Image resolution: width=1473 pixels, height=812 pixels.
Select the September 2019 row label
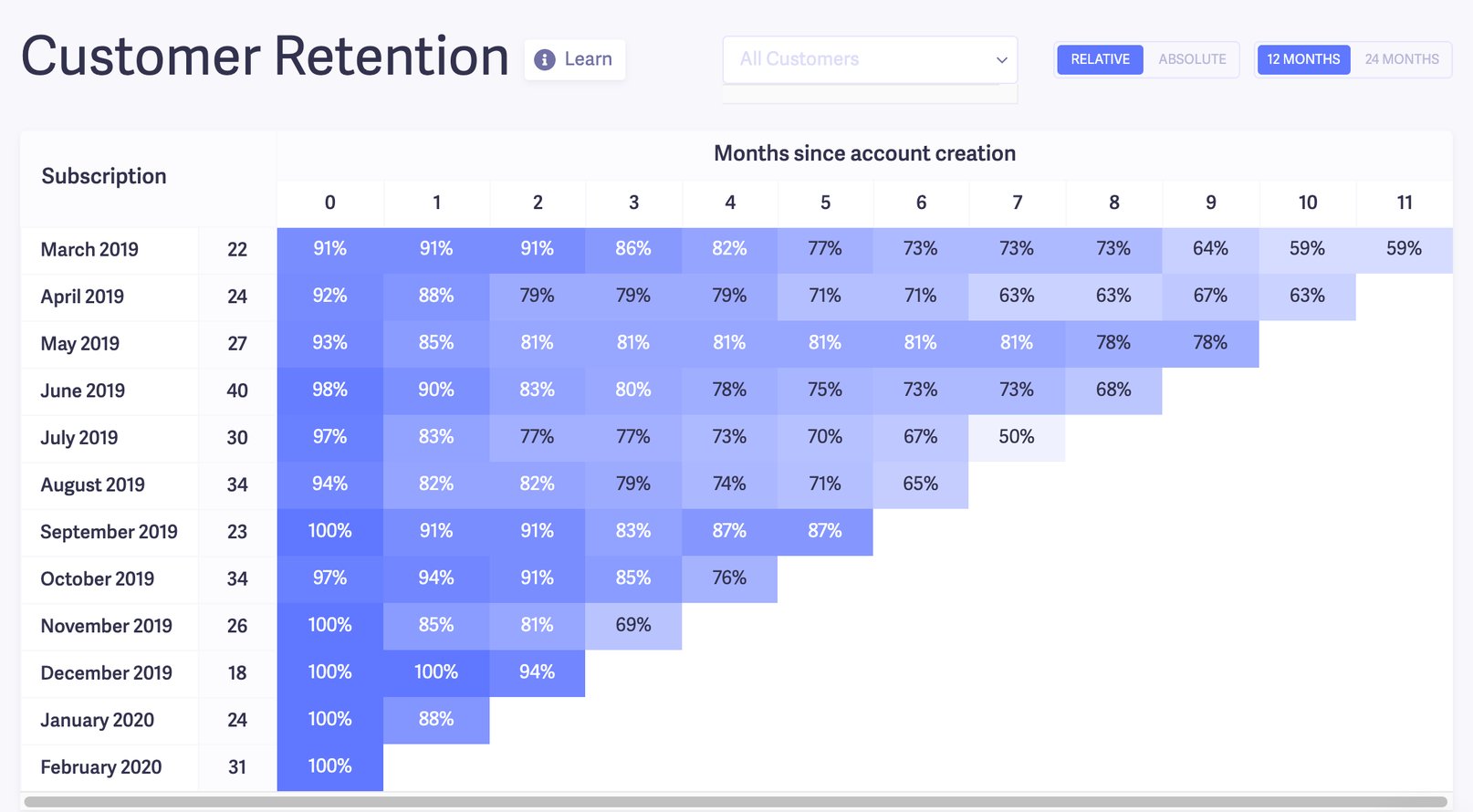[x=108, y=532]
